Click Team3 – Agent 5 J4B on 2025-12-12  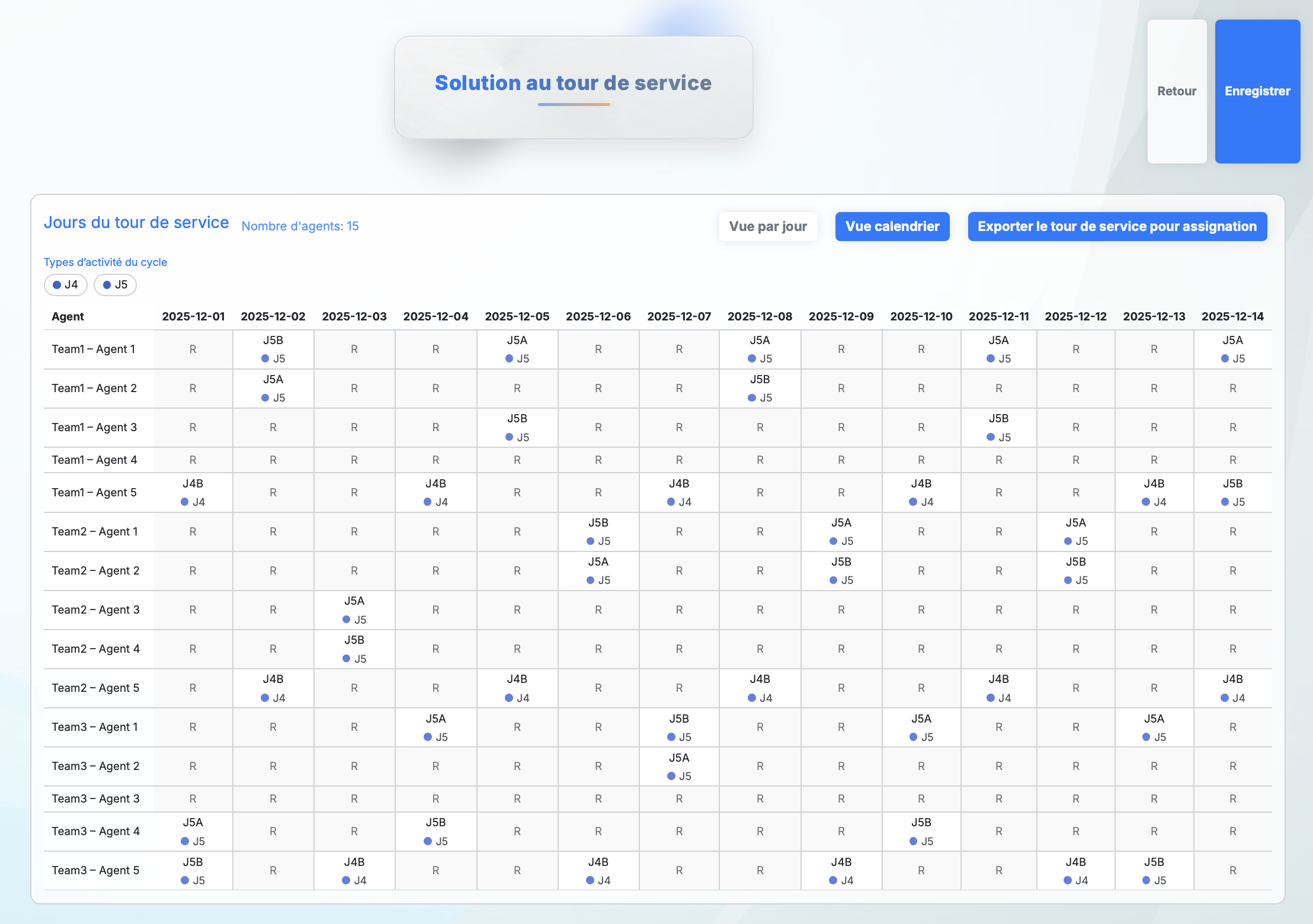point(1075,870)
